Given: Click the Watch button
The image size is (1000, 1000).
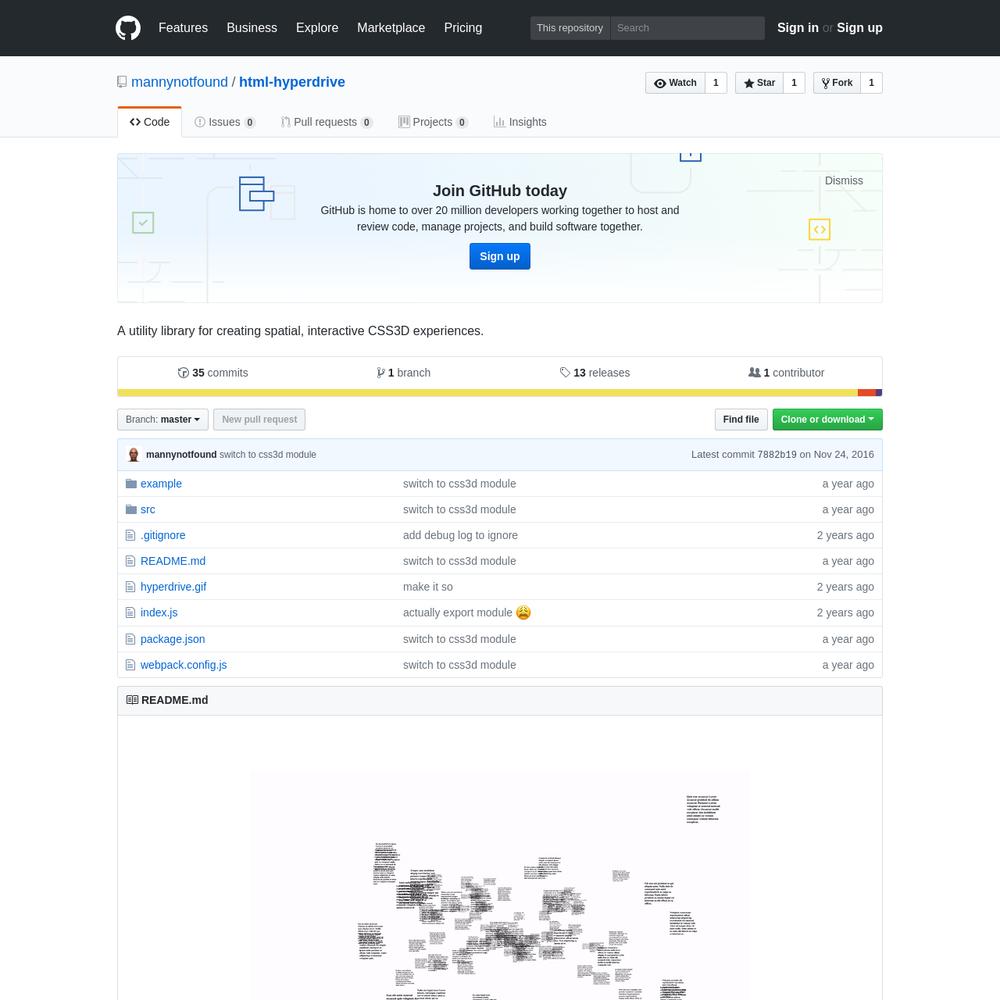Looking at the screenshot, I should click(675, 83).
